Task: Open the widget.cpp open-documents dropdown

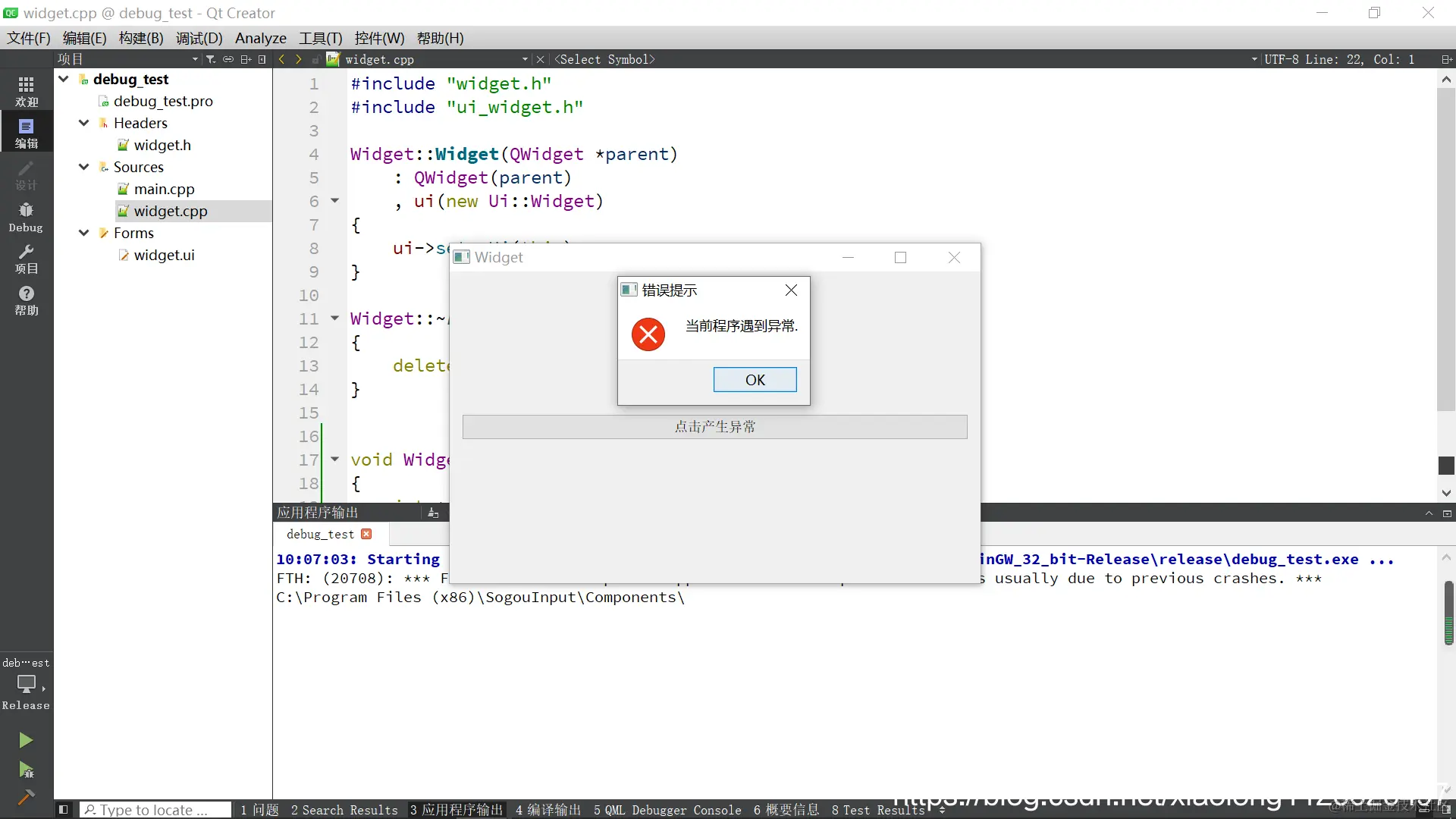Action: (x=525, y=59)
